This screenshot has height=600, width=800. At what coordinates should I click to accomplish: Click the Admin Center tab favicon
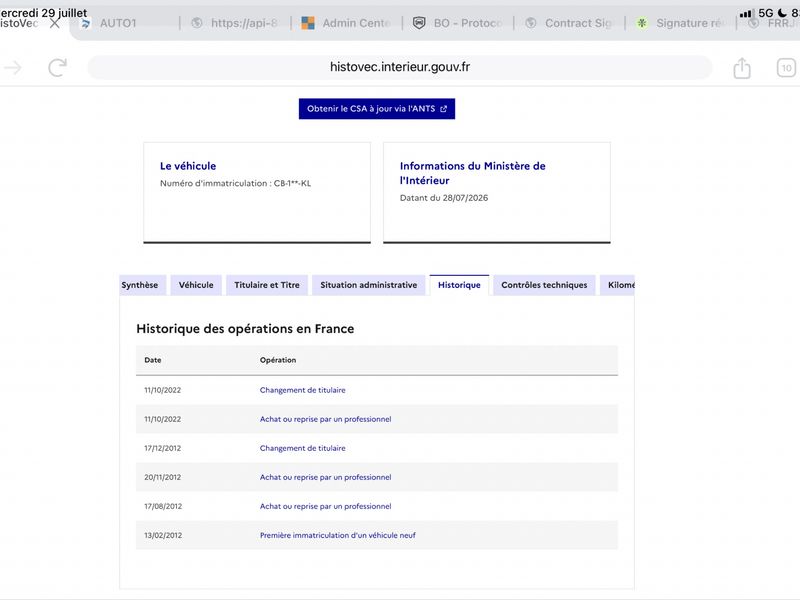[308, 23]
